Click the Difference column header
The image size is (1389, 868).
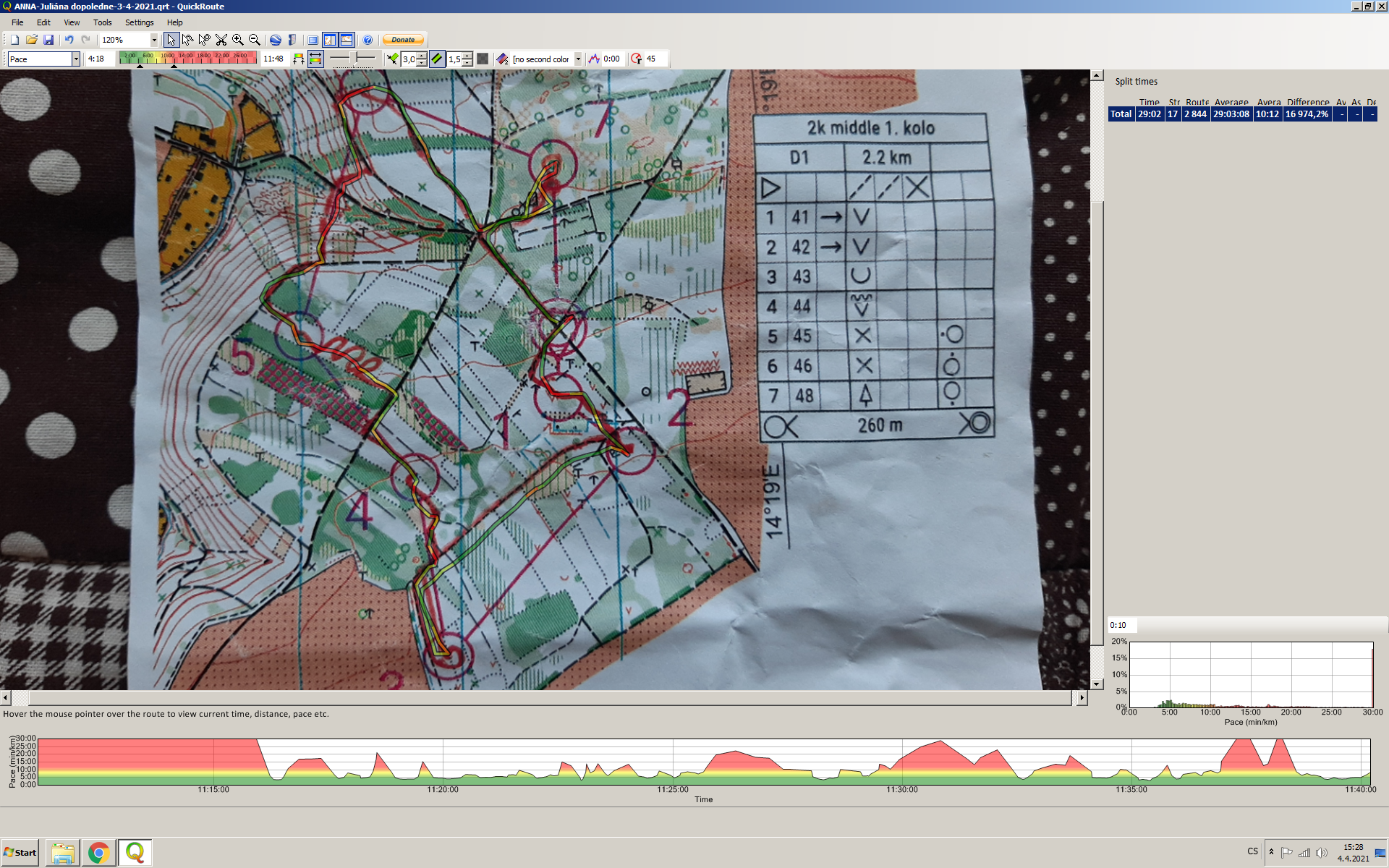point(1307,102)
